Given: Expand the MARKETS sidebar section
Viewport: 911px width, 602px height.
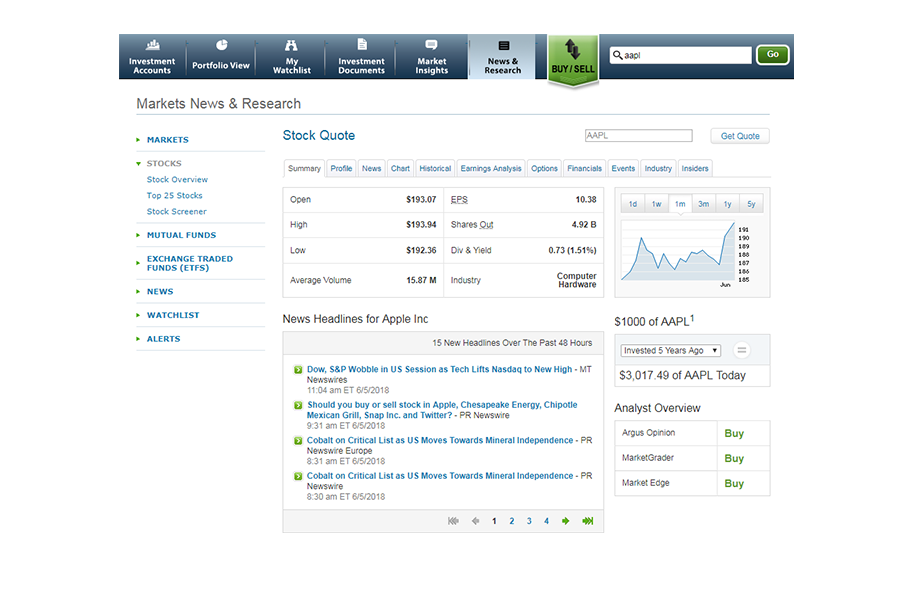Looking at the screenshot, I should click(167, 140).
